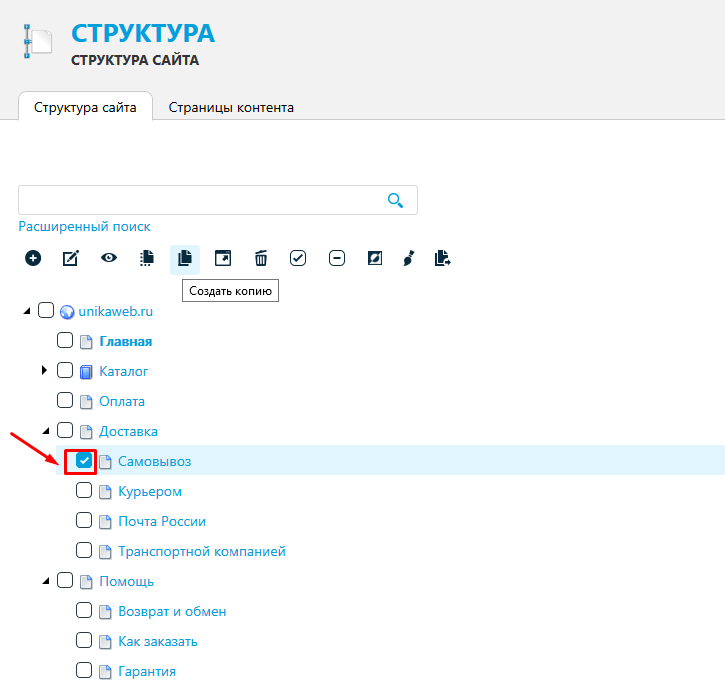
Task: Open the Как заказать page link
Action: click(158, 641)
